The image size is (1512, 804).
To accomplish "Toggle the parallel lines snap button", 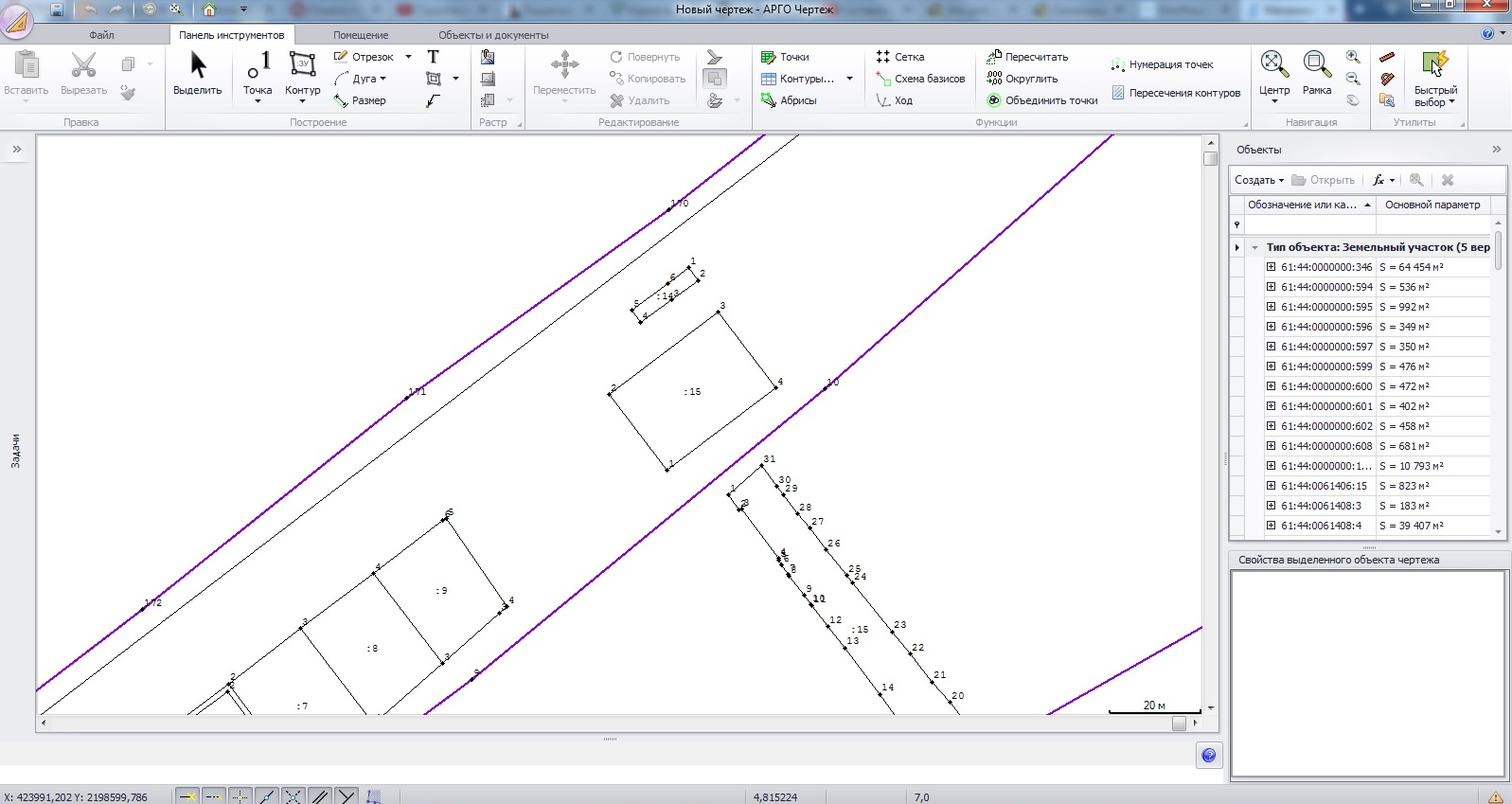I will (x=320, y=796).
